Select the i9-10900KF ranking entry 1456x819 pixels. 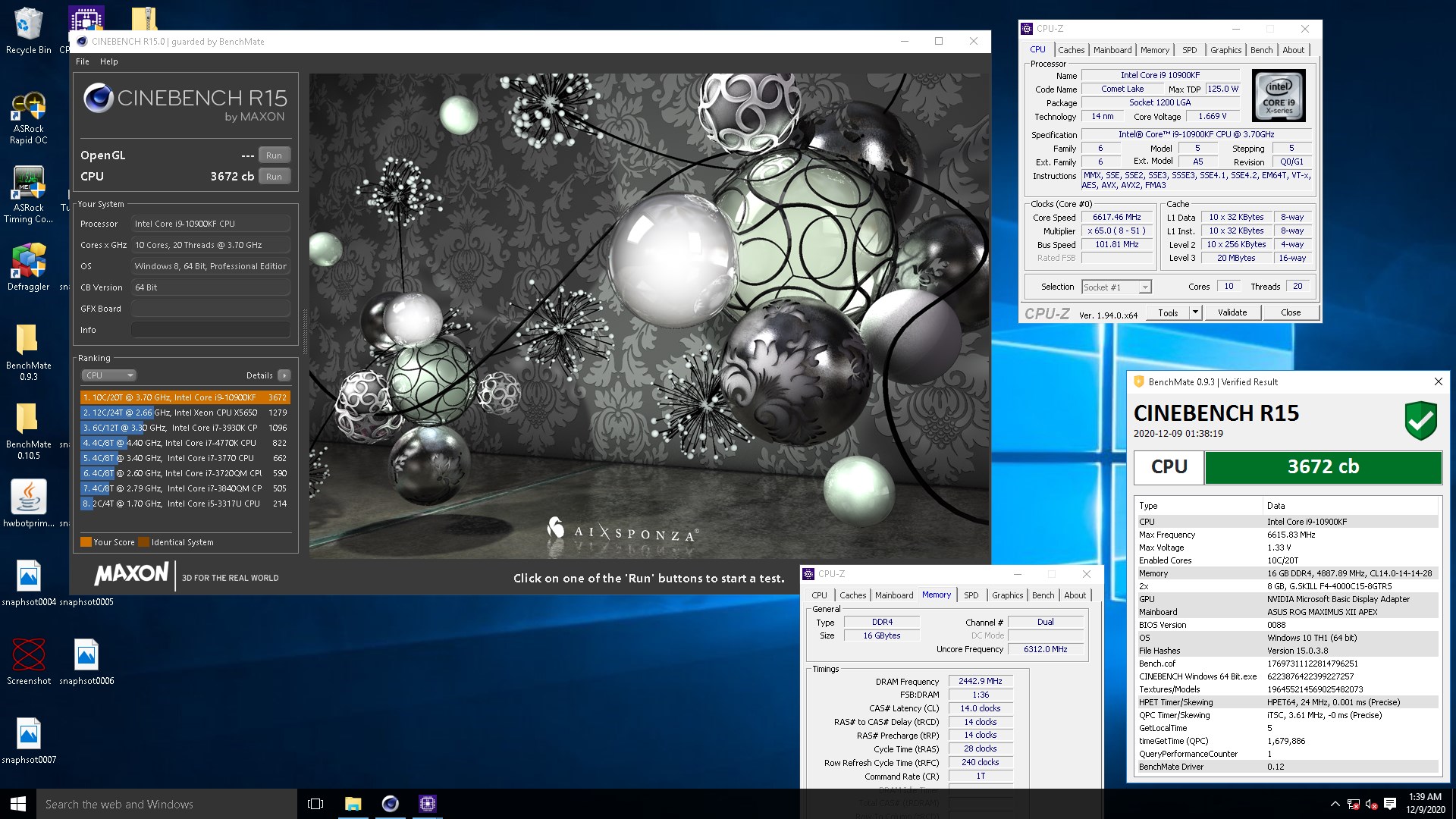tap(185, 397)
